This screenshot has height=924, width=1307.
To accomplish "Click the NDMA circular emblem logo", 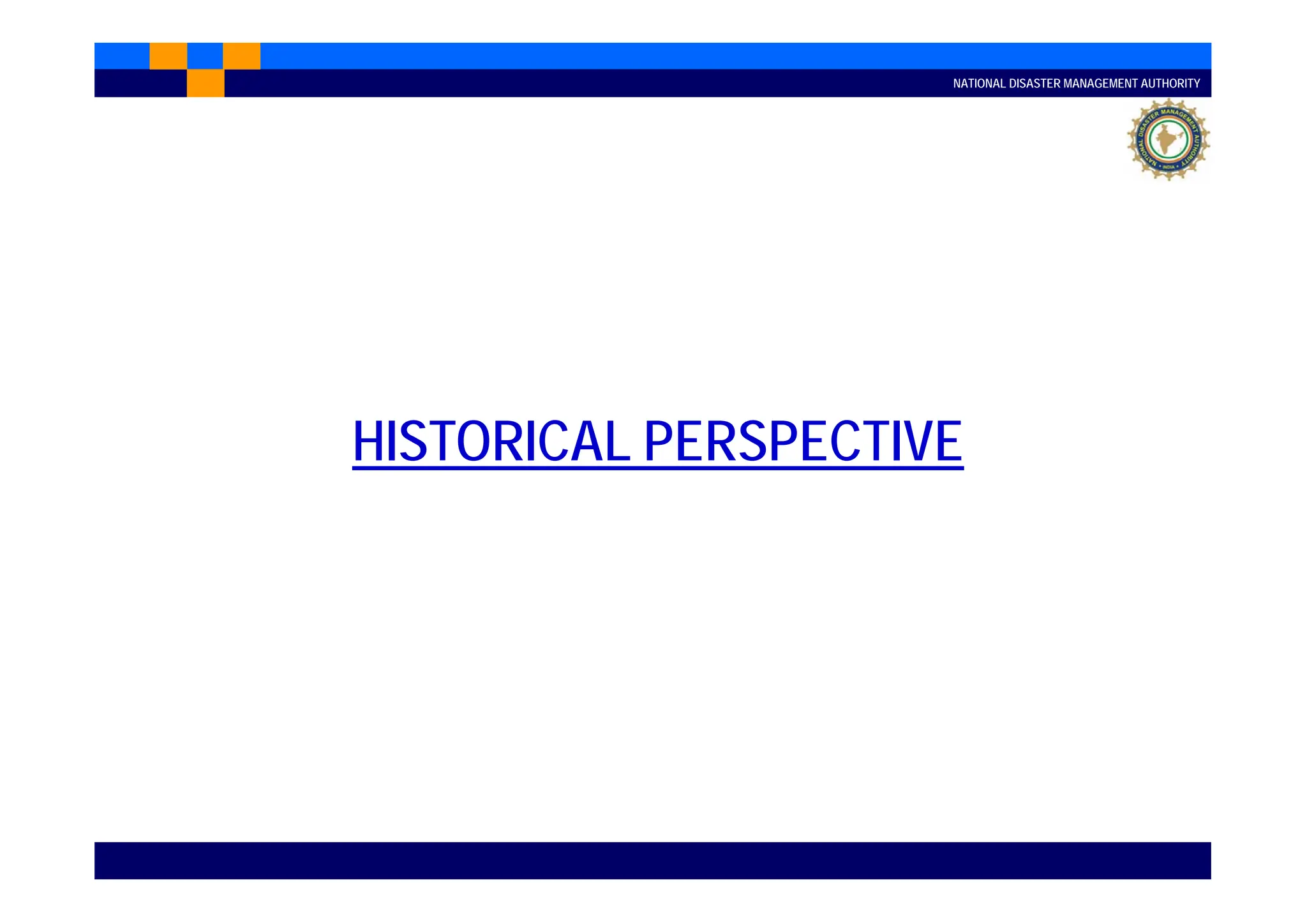I will coord(1168,139).
